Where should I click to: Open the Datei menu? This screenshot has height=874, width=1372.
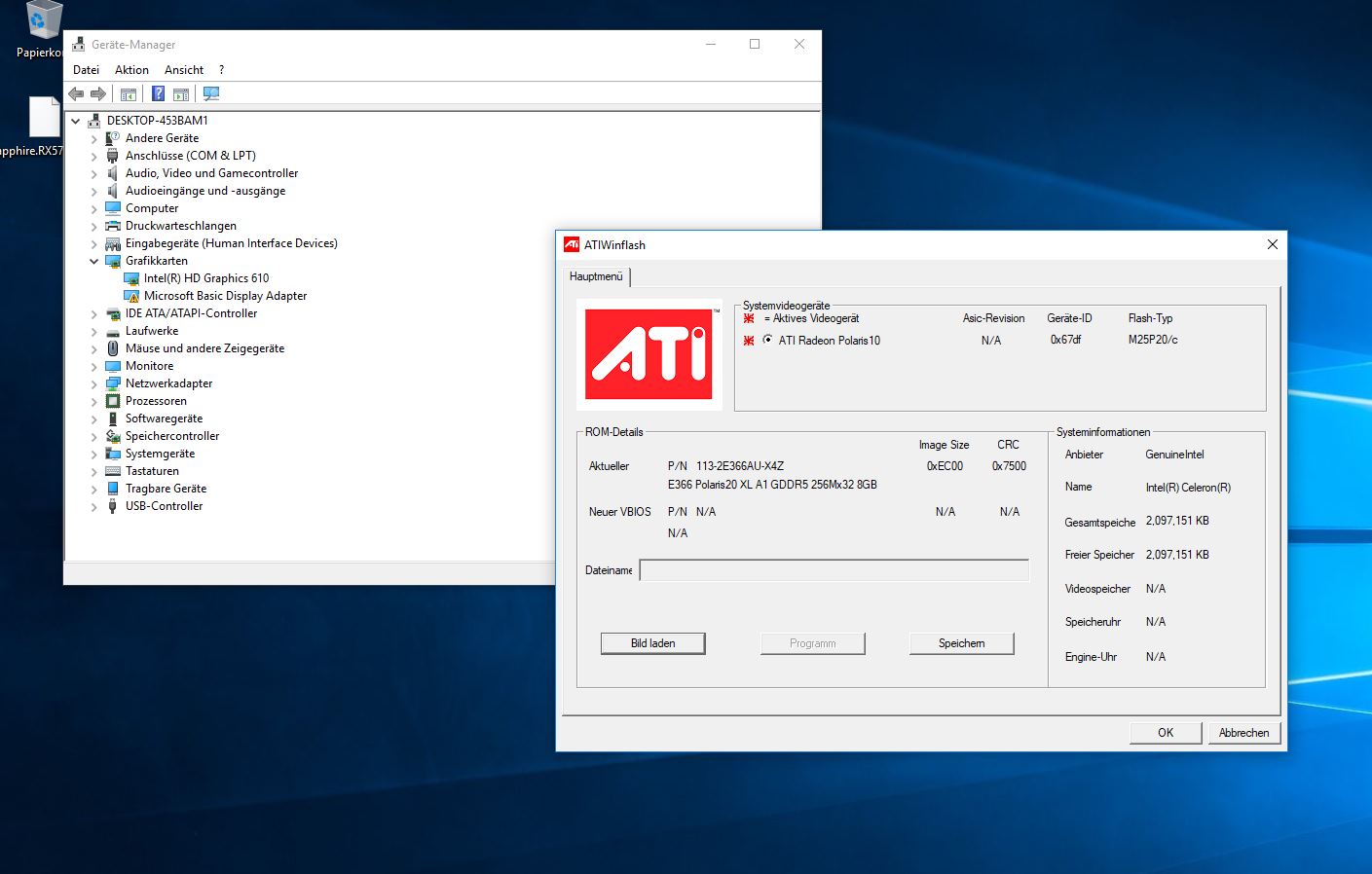pyautogui.click(x=86, y=70)
